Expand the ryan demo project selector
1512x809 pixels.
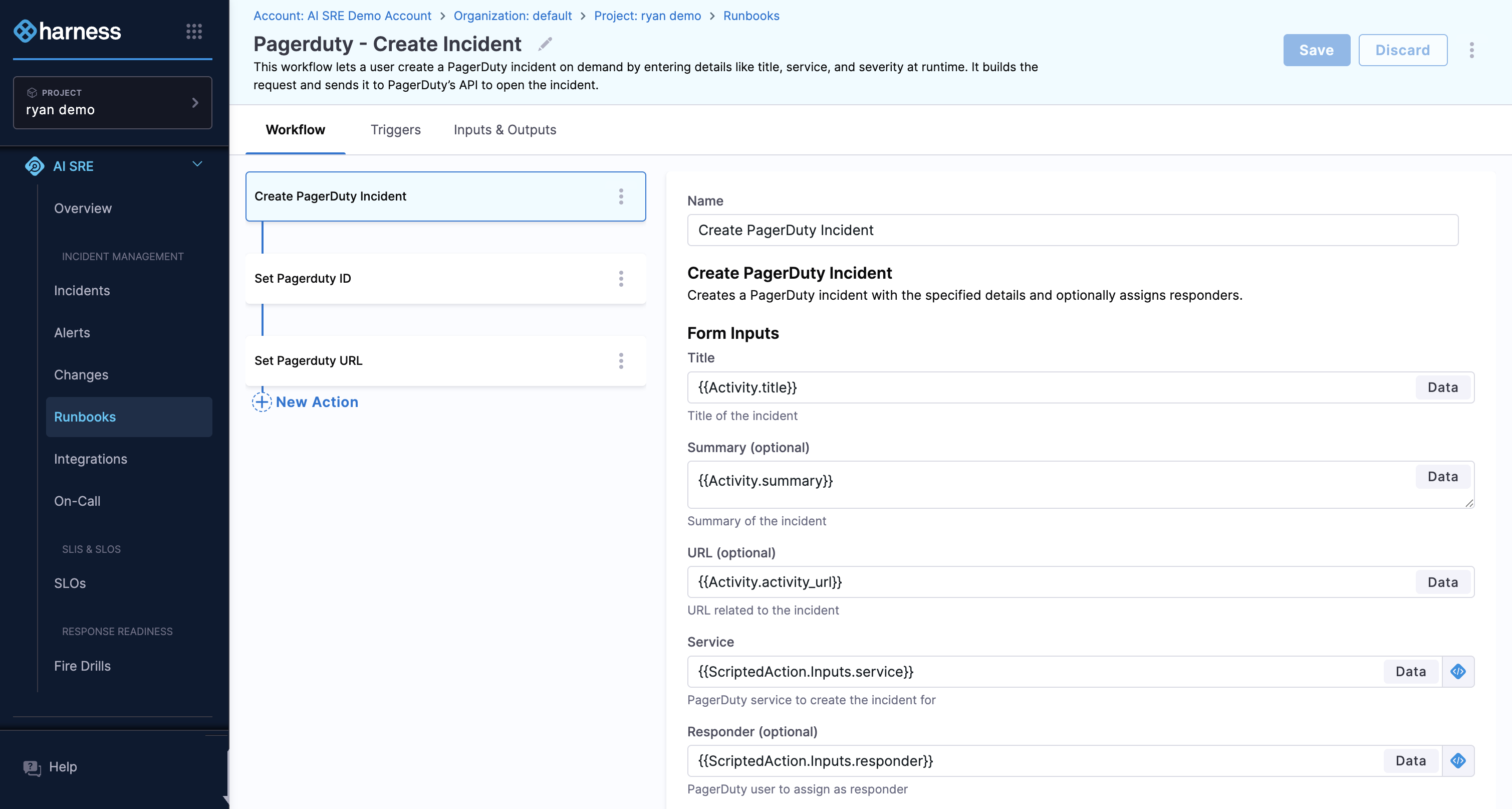coord(113,103)
